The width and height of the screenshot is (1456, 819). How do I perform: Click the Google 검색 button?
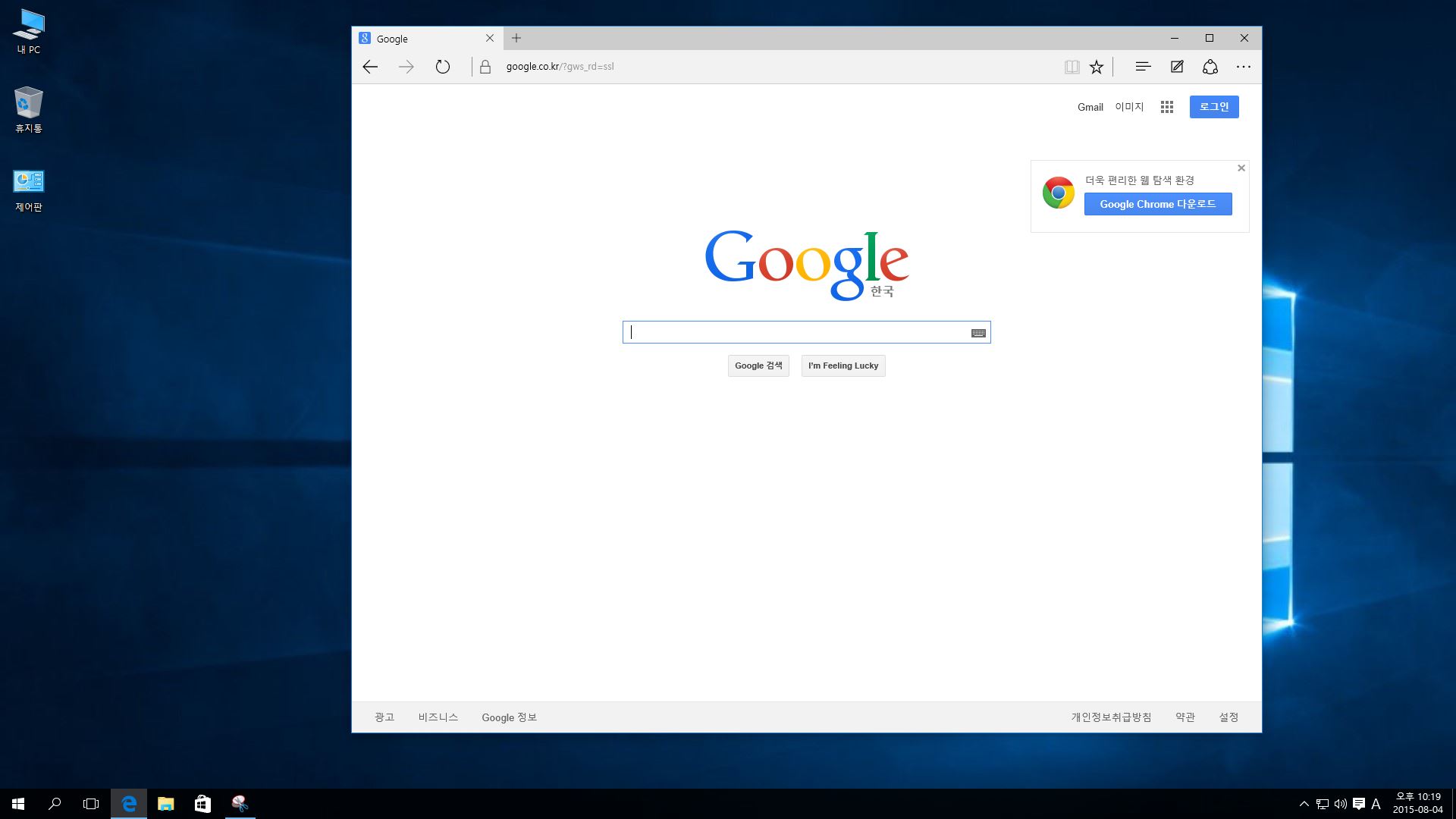pyautogui.click(x=758, y=366)
